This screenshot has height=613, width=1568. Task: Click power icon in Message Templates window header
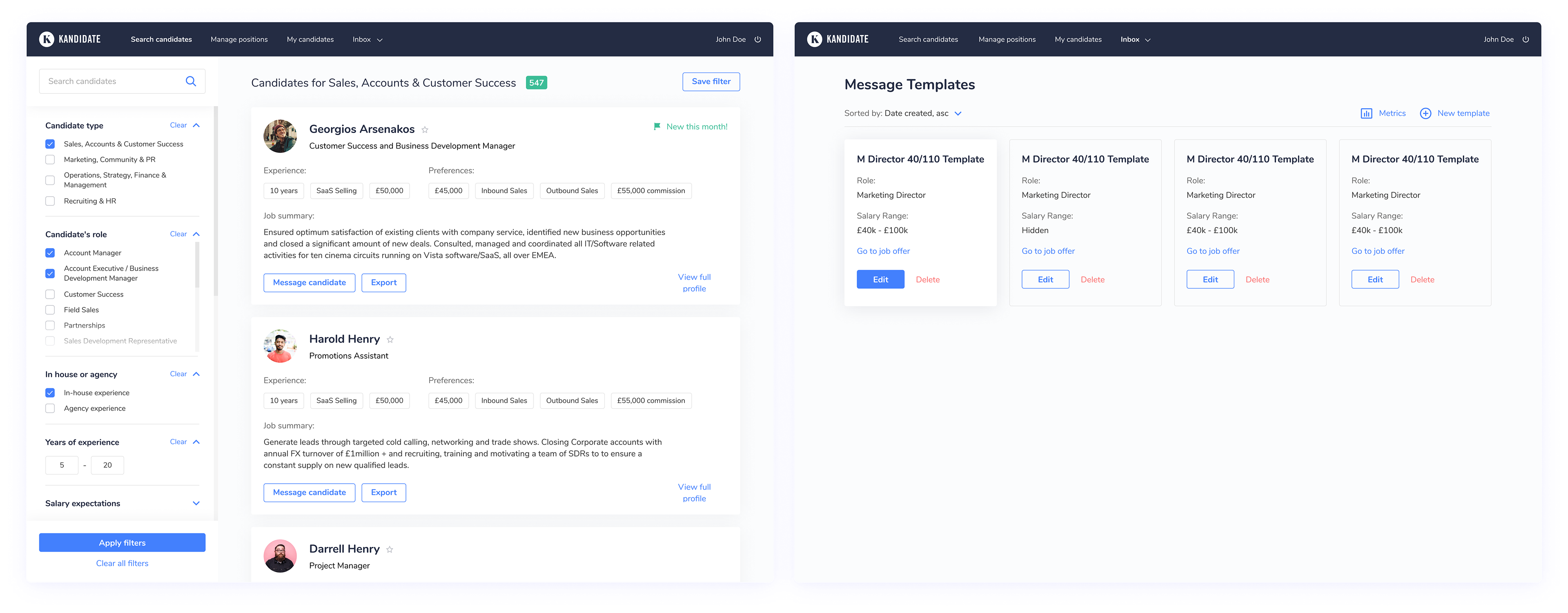(x=1526, y=40)
